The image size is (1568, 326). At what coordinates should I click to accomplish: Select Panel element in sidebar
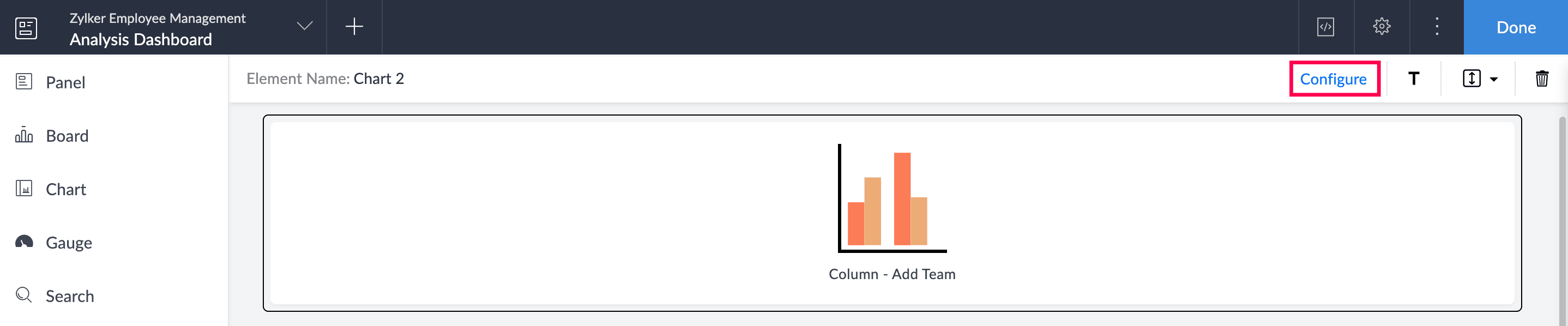(65, 82)
